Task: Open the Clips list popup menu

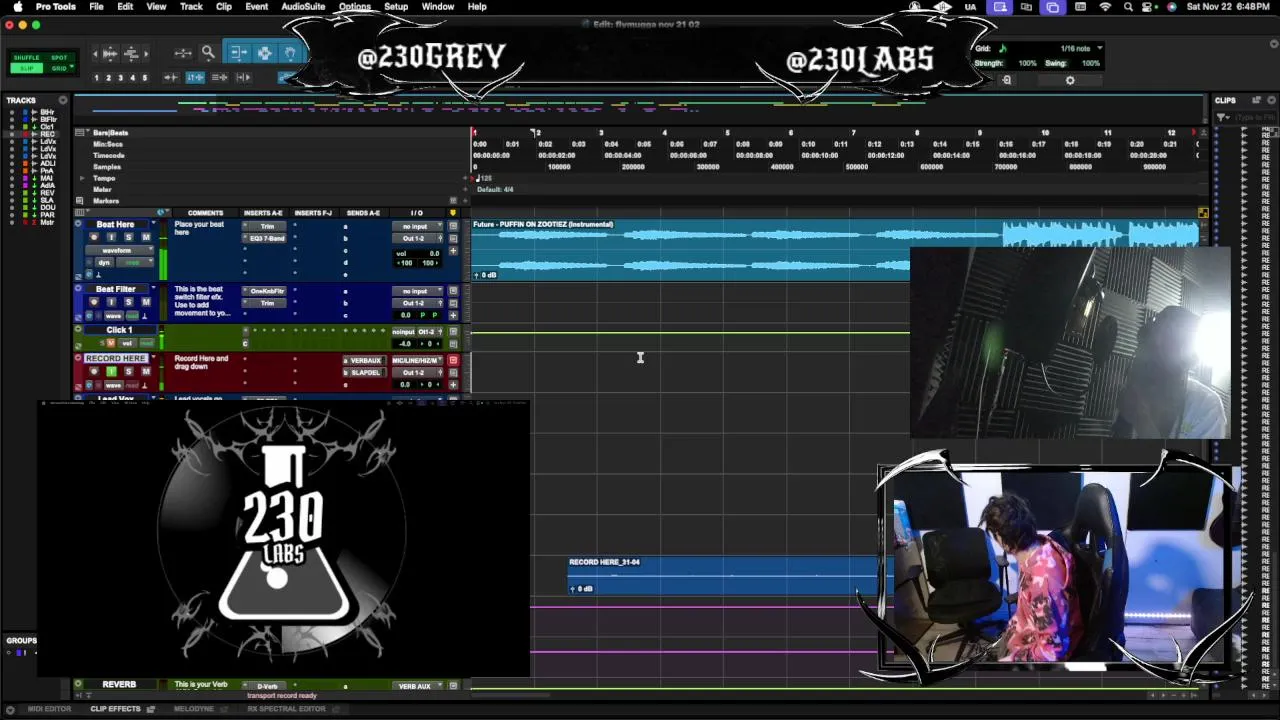Action: pyautogui.click(x=1272, y=100)
